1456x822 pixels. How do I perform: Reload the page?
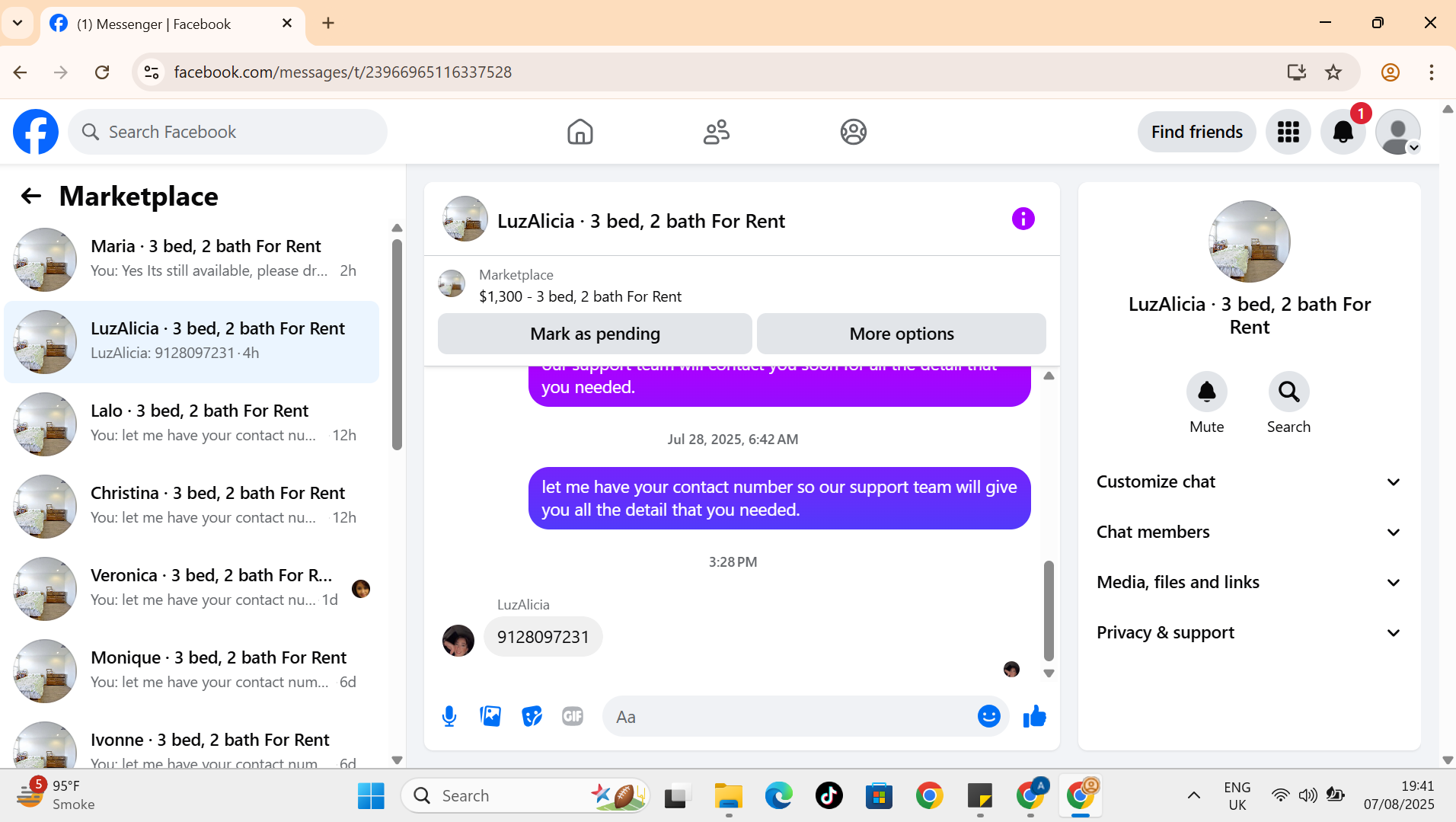click(x=102, y=72)
